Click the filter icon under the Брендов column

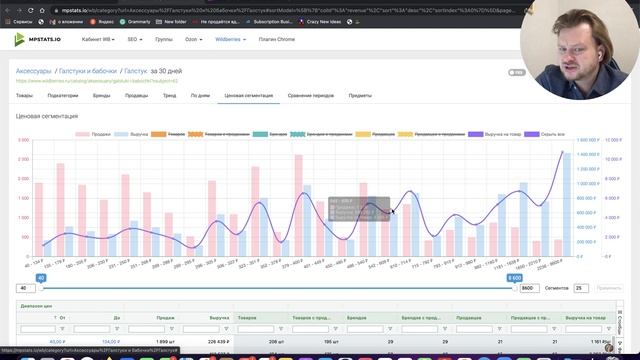coord(390,329)
